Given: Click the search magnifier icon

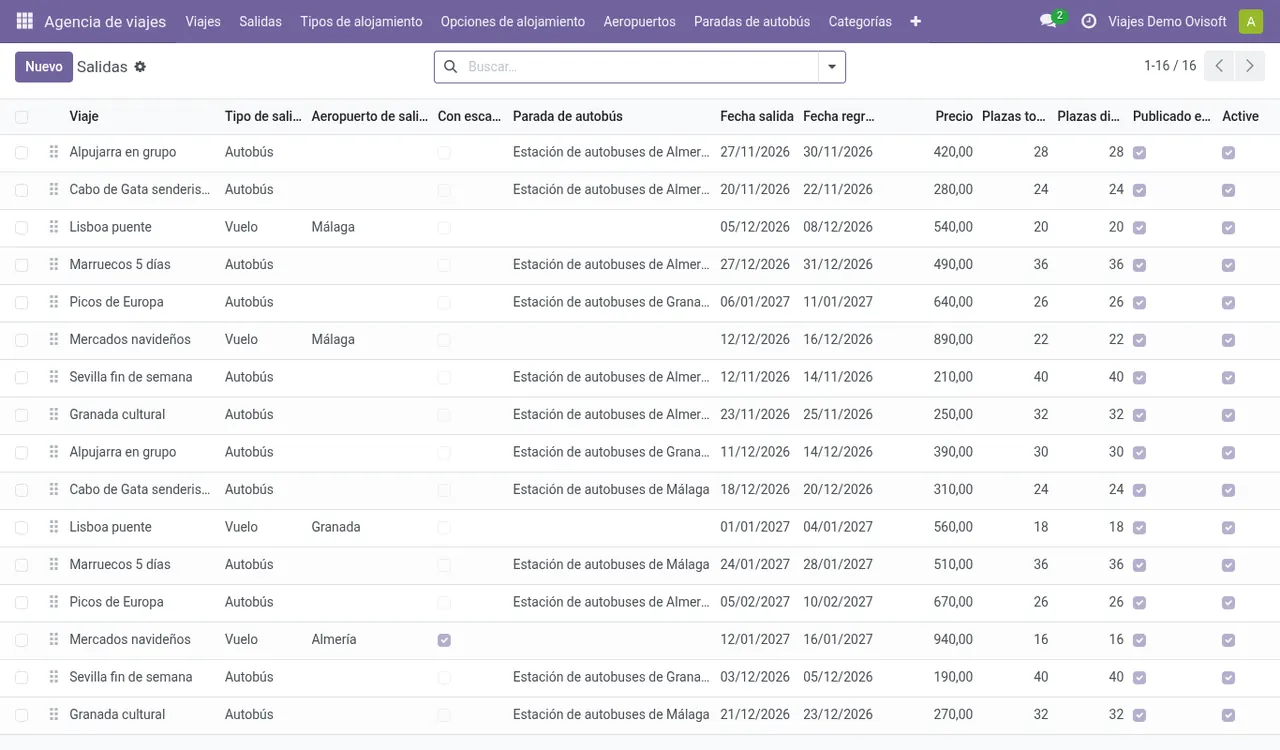Looking at the screenshot, I should coord(450,67).
